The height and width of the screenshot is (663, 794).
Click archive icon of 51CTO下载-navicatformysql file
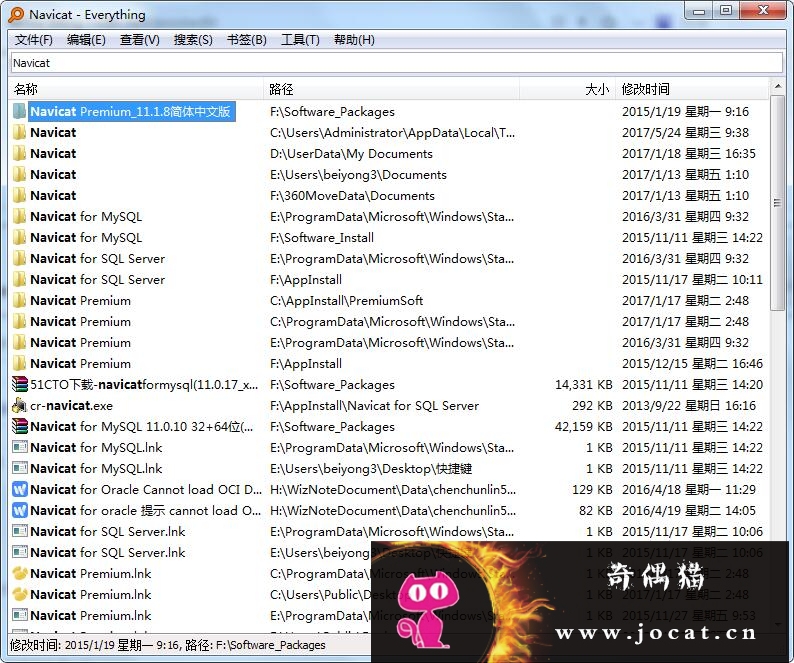[x=19, y=384]
